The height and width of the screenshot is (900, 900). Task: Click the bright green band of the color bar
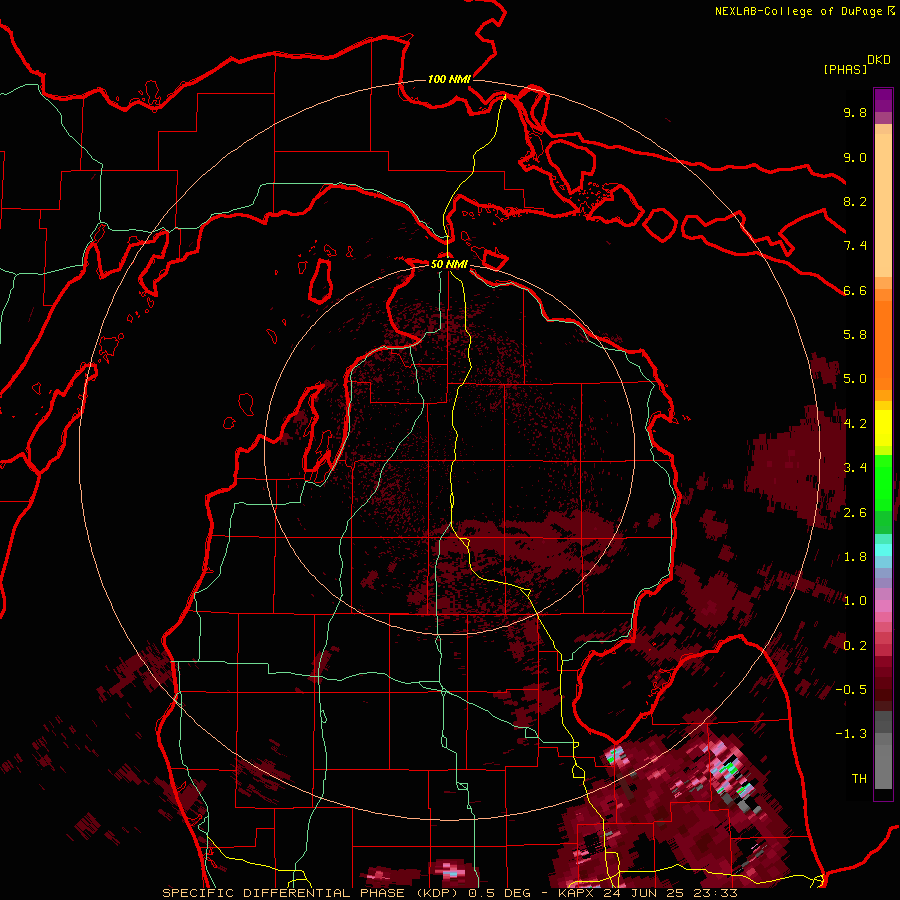coord(883,481)
